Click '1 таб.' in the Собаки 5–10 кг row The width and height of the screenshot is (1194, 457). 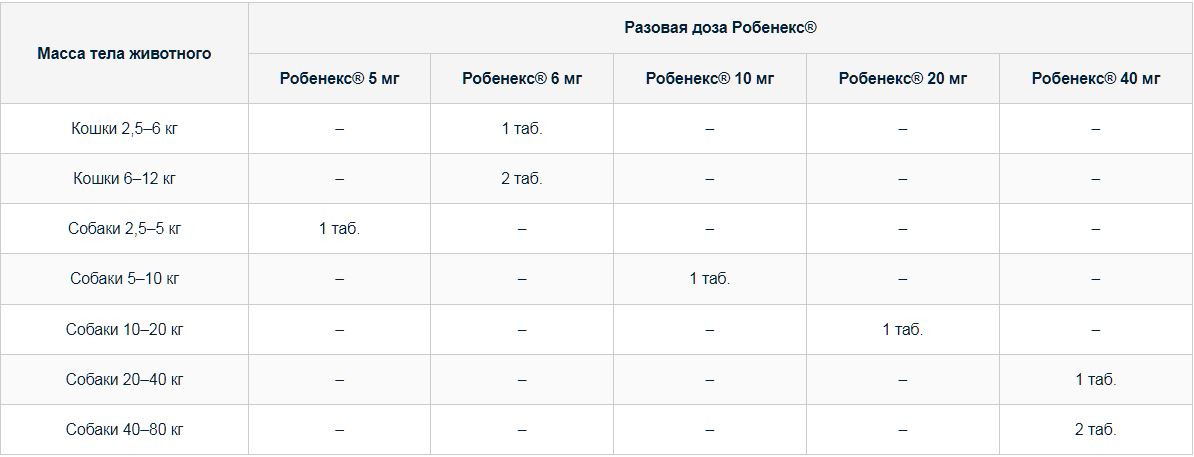coord(710,279)
